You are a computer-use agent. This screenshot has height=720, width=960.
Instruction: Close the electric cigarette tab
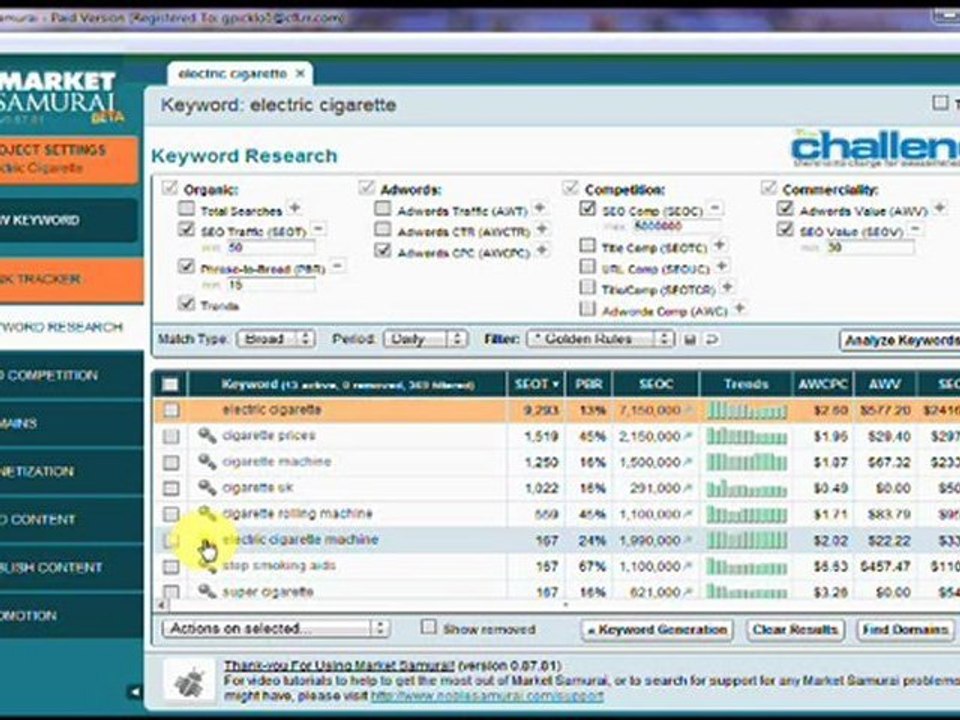click(x=300, y=73)
